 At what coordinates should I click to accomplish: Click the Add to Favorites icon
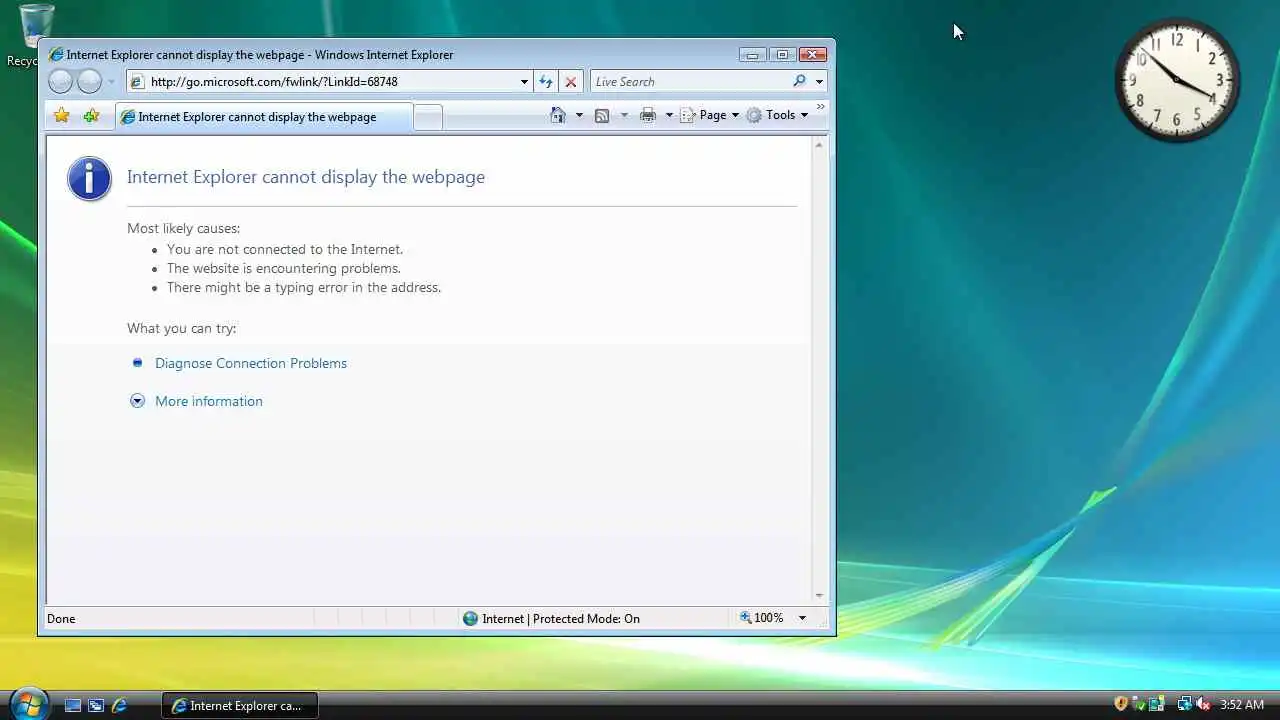(91, 116)
